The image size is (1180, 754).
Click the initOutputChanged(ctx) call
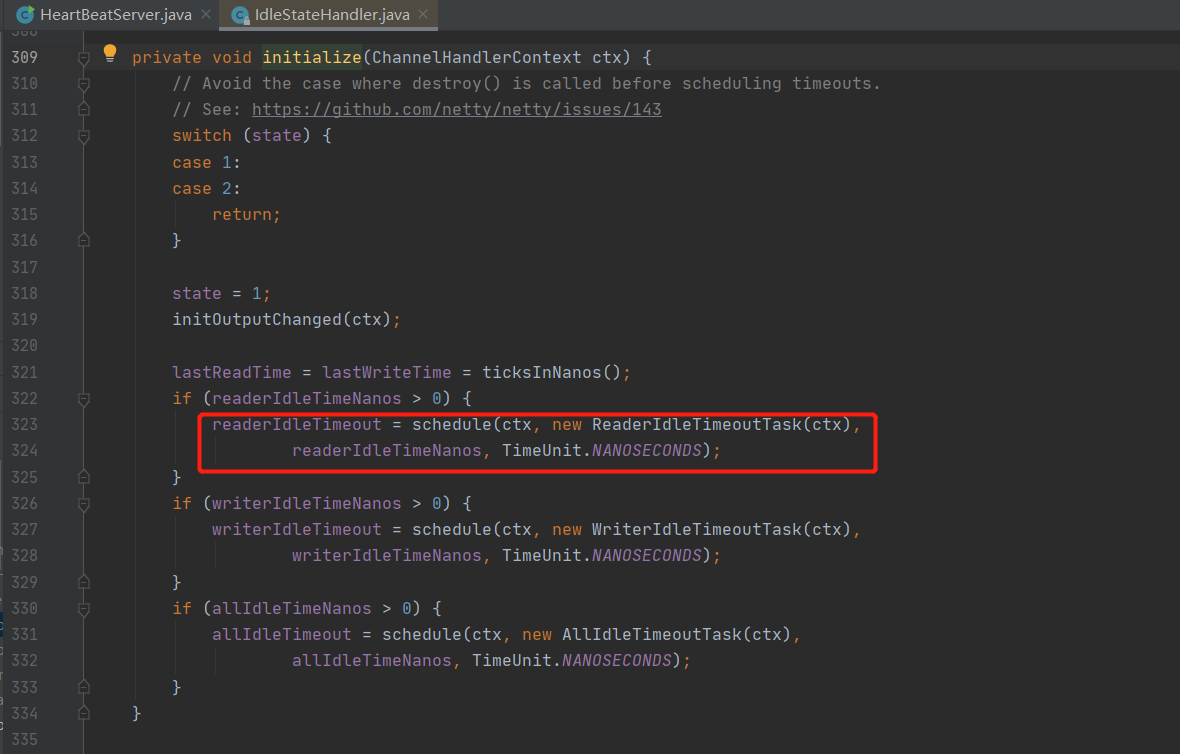(x=281, y=319)
